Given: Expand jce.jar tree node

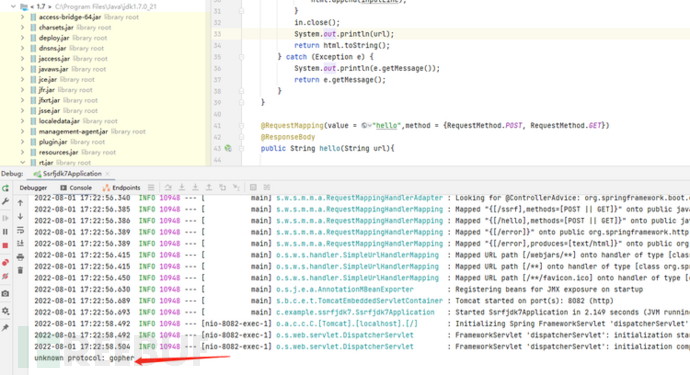Looking at the screenshot, I should tap(22, 80).
